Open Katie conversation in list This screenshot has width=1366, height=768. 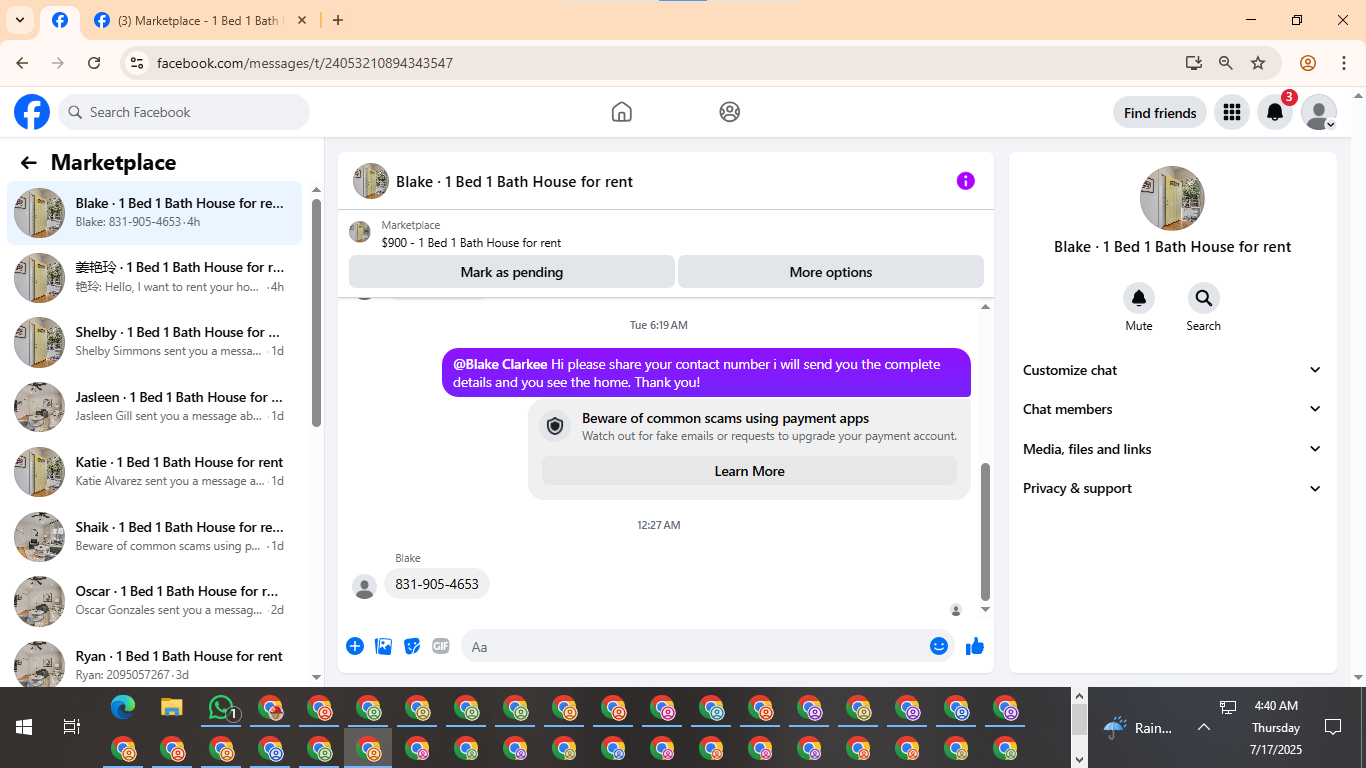tap(155, 472)
